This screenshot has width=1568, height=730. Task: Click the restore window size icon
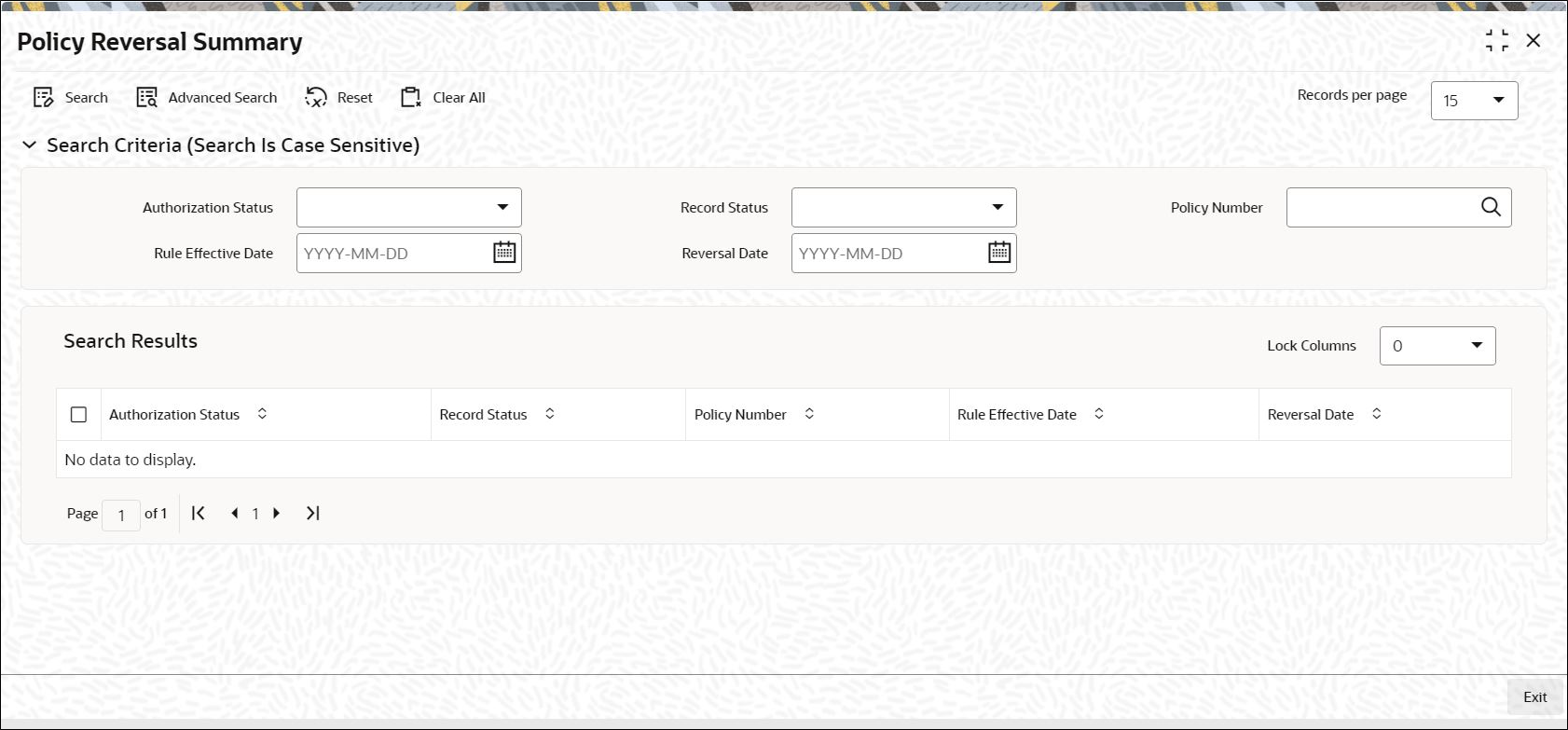pos(1497,40)
